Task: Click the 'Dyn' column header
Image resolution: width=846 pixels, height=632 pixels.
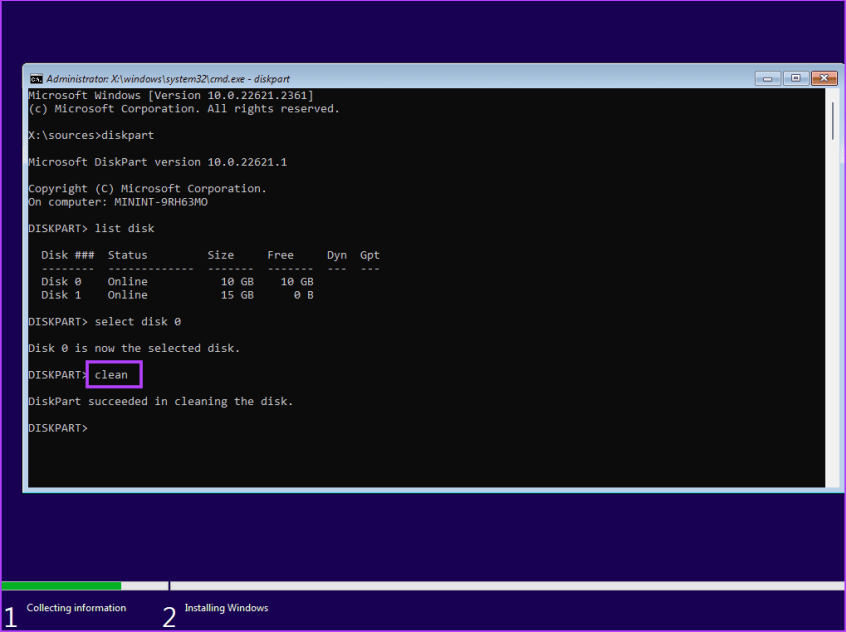Action: tap(337, 255)
